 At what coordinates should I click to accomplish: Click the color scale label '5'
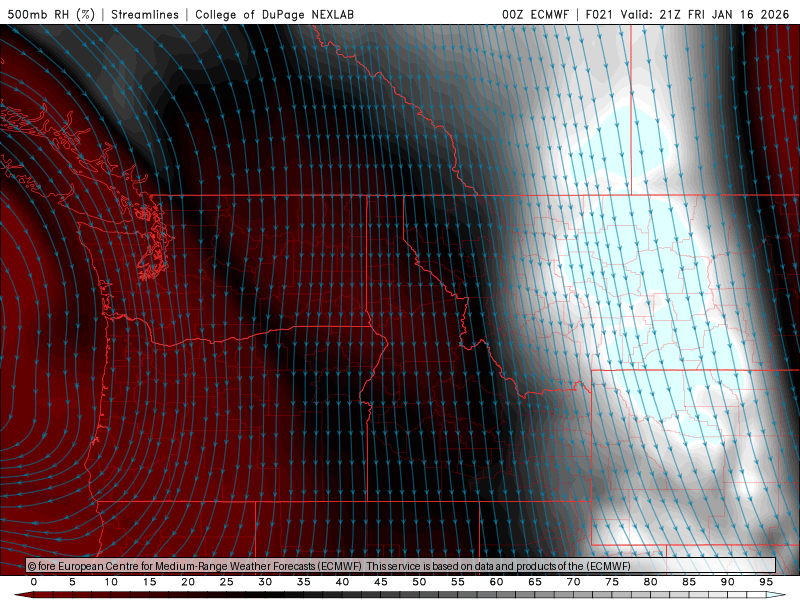click(72, 582)
